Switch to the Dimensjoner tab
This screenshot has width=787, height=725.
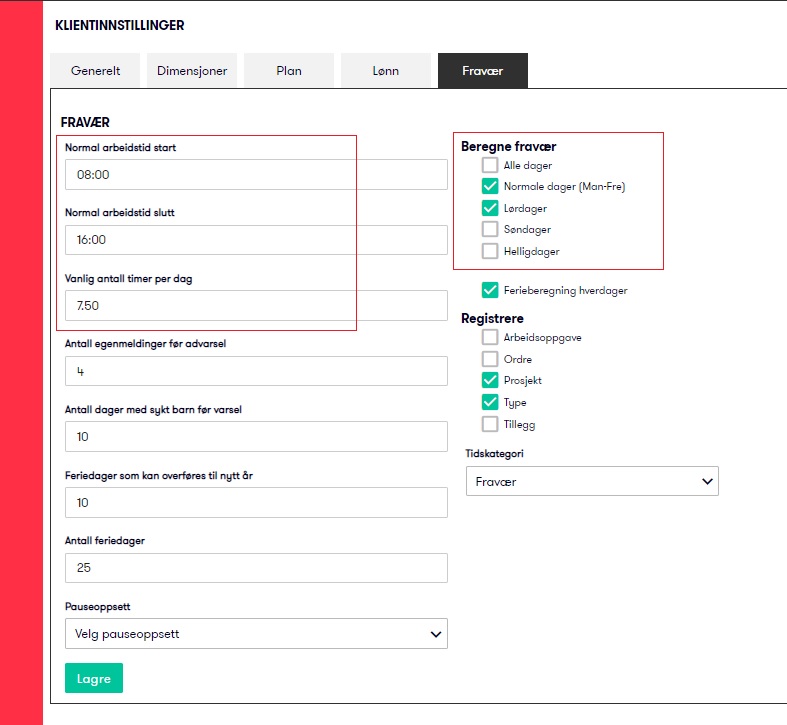(x=192, y=71)
